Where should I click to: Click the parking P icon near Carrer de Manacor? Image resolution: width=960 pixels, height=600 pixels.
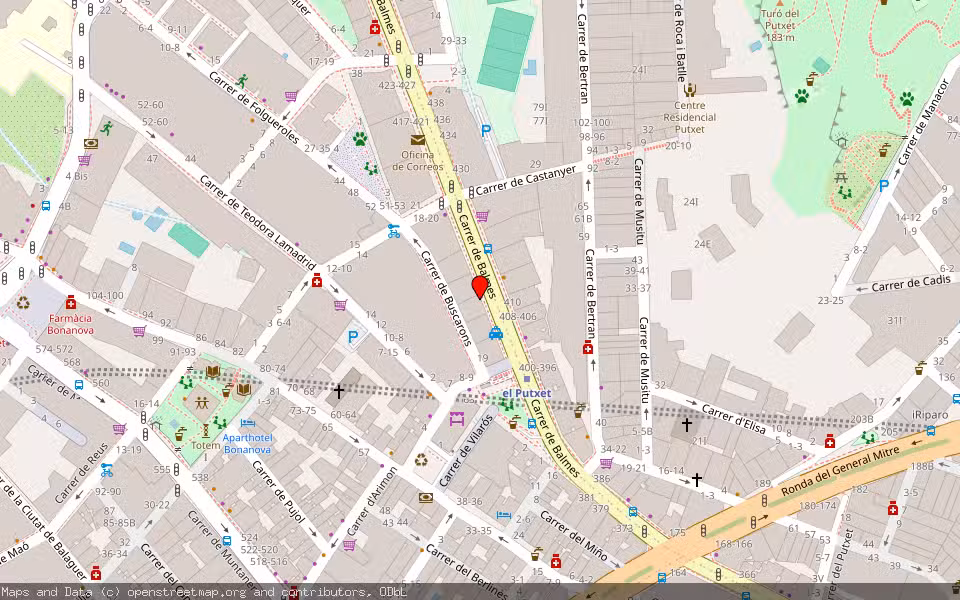click(x=884, y=185)
